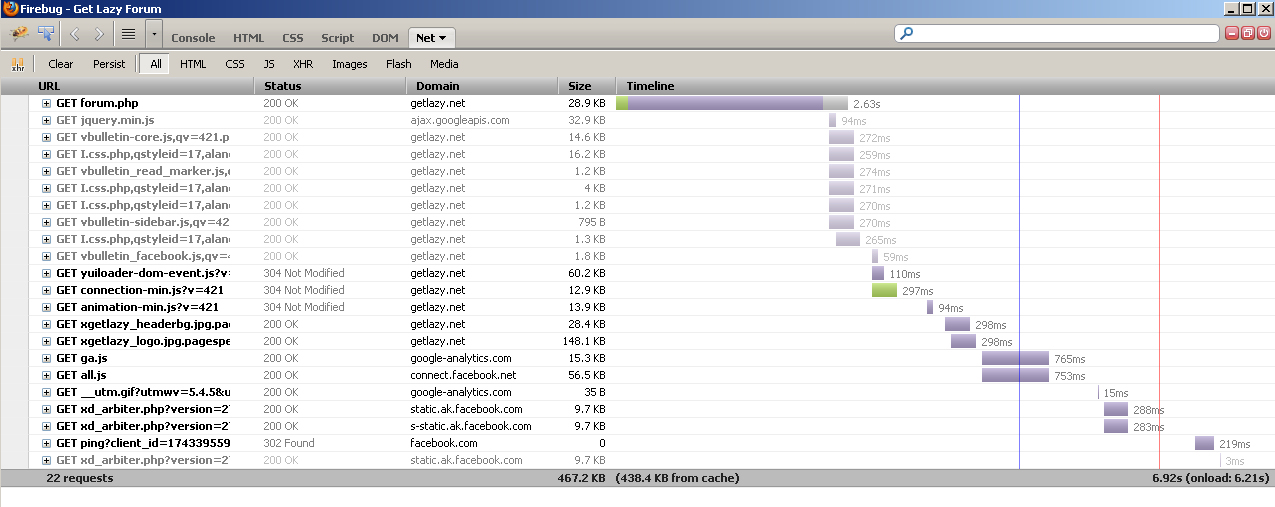Click inside the Firebug search field
Viewport: 1275px width, 507px height.
[1060, 33]
